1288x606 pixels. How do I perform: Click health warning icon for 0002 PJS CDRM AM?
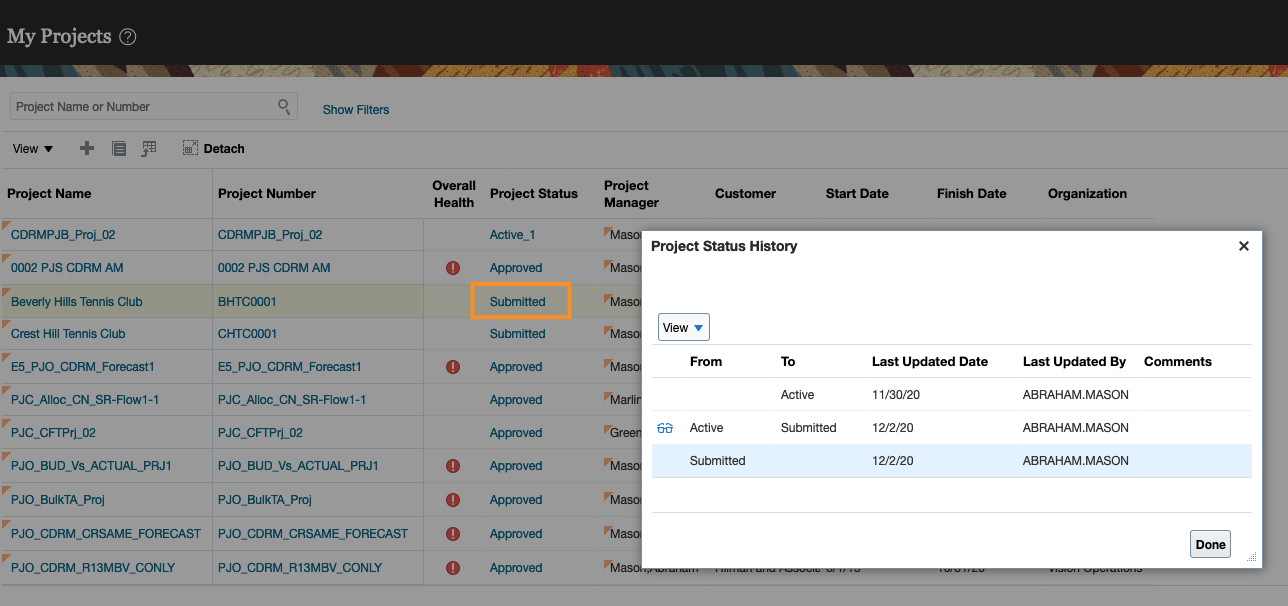coord(453,268)
